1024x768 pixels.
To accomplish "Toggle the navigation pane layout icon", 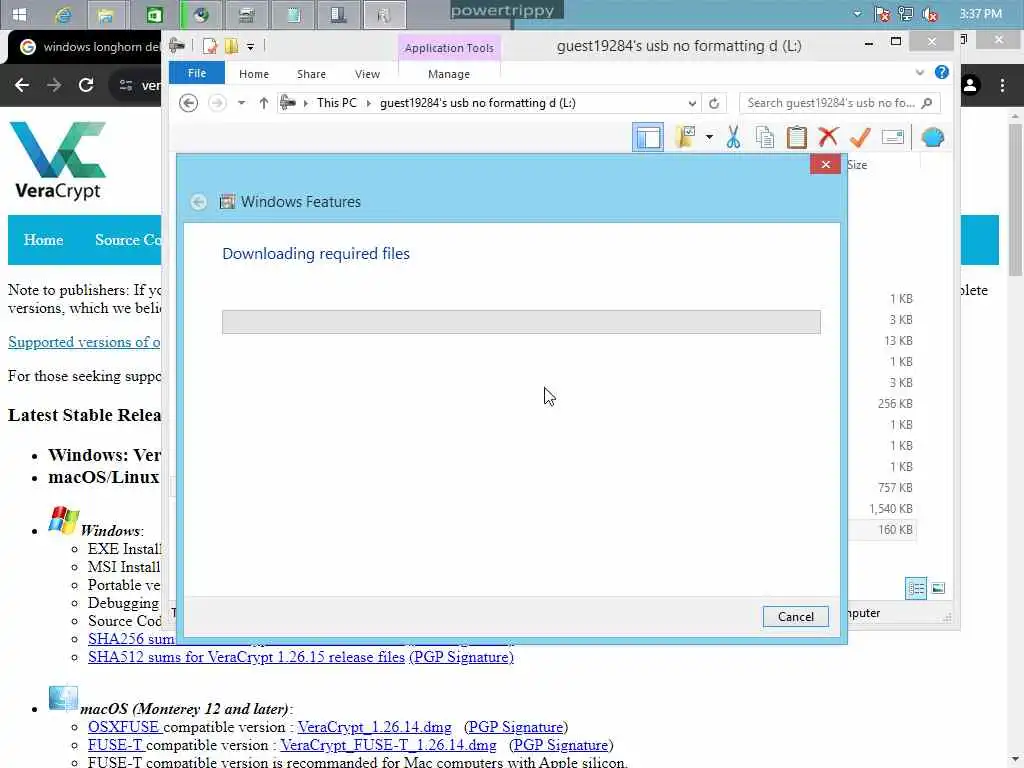I will tap(648, 138).
